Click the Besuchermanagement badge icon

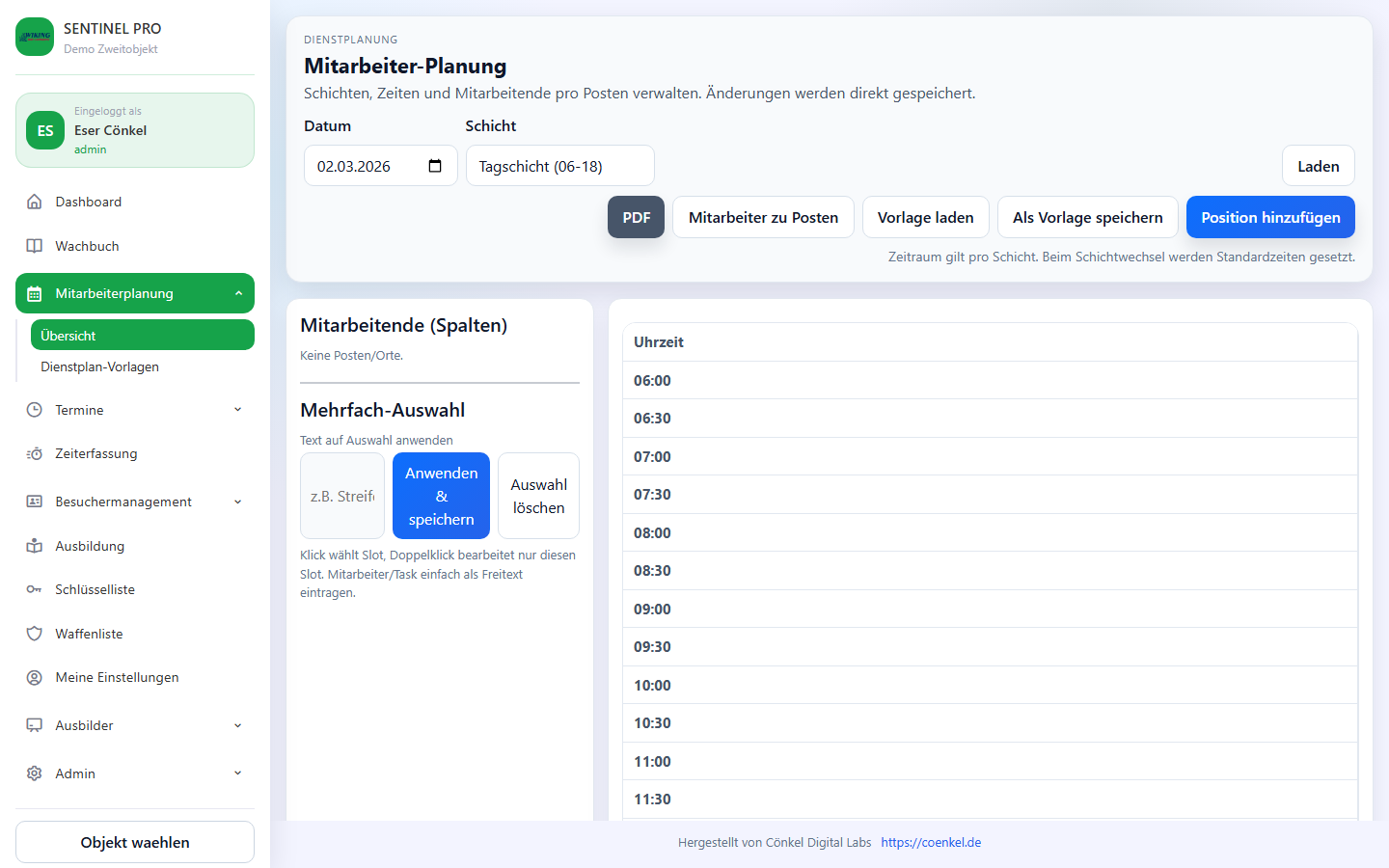(35, 501)
